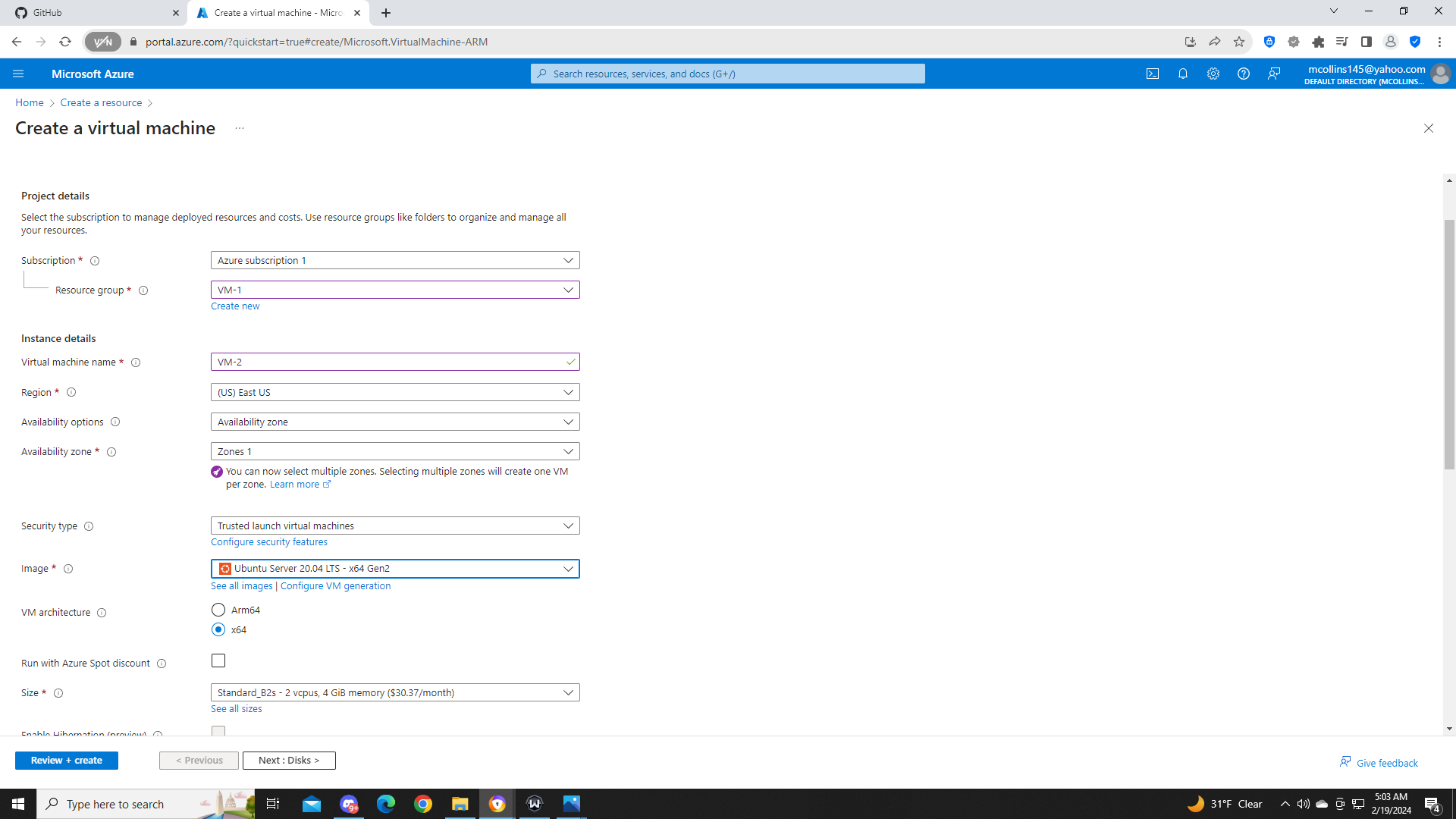Viewport: 1456px width, 819px height.
Task: Go to Create a resource breadcrumb
Action: click(x=101, y=102)
